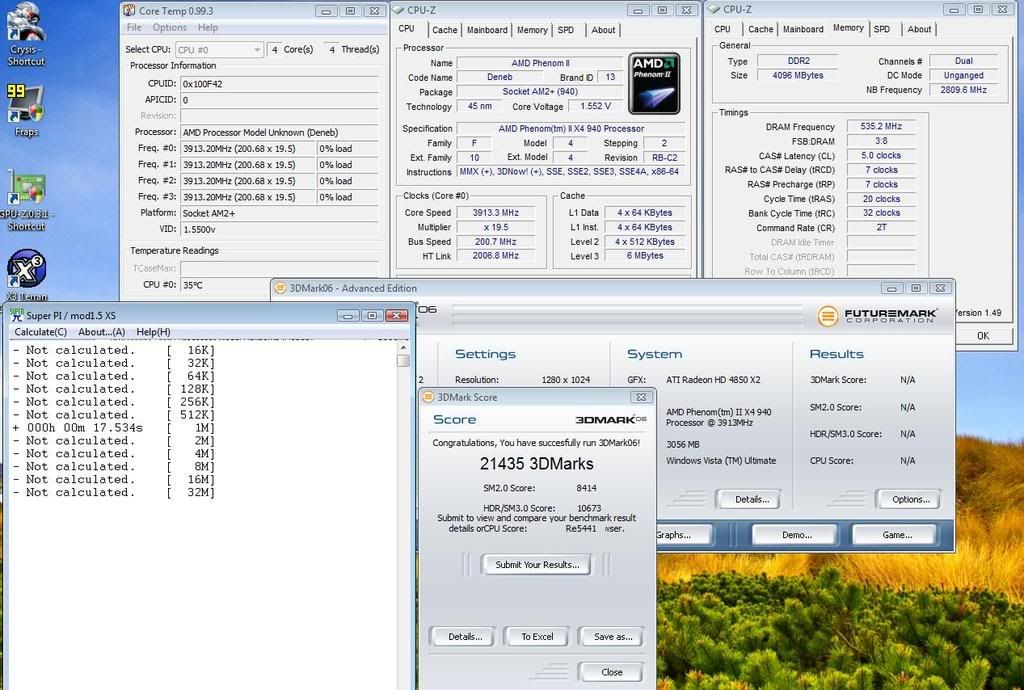Open the About...(A) menu in Super PI
Viewport: 1024px width, 690px height.
click(102, 332)
